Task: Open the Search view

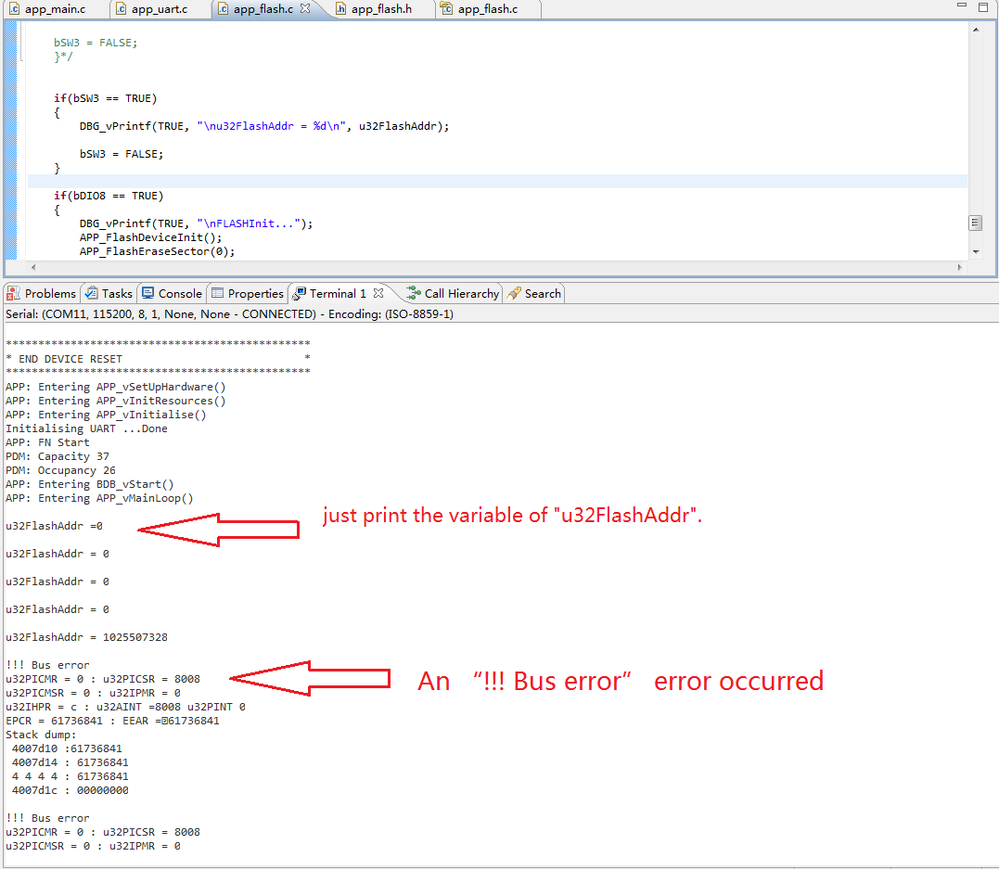Action: pos(535,294)
